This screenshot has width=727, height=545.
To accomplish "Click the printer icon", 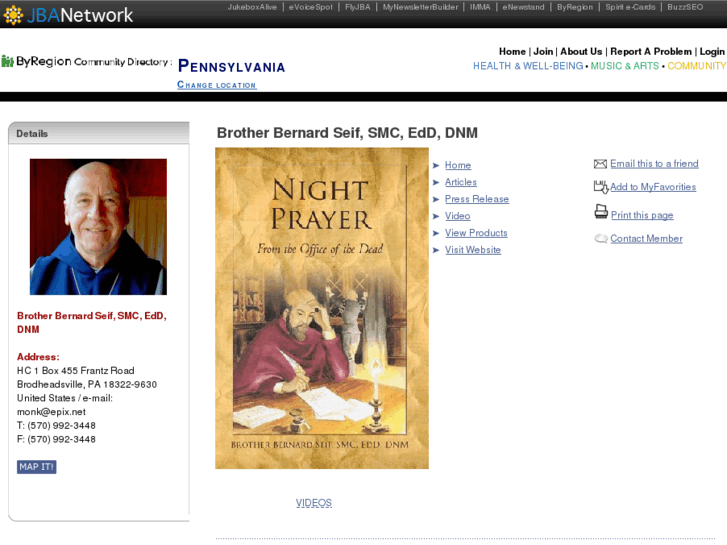I will click(600, 212).
